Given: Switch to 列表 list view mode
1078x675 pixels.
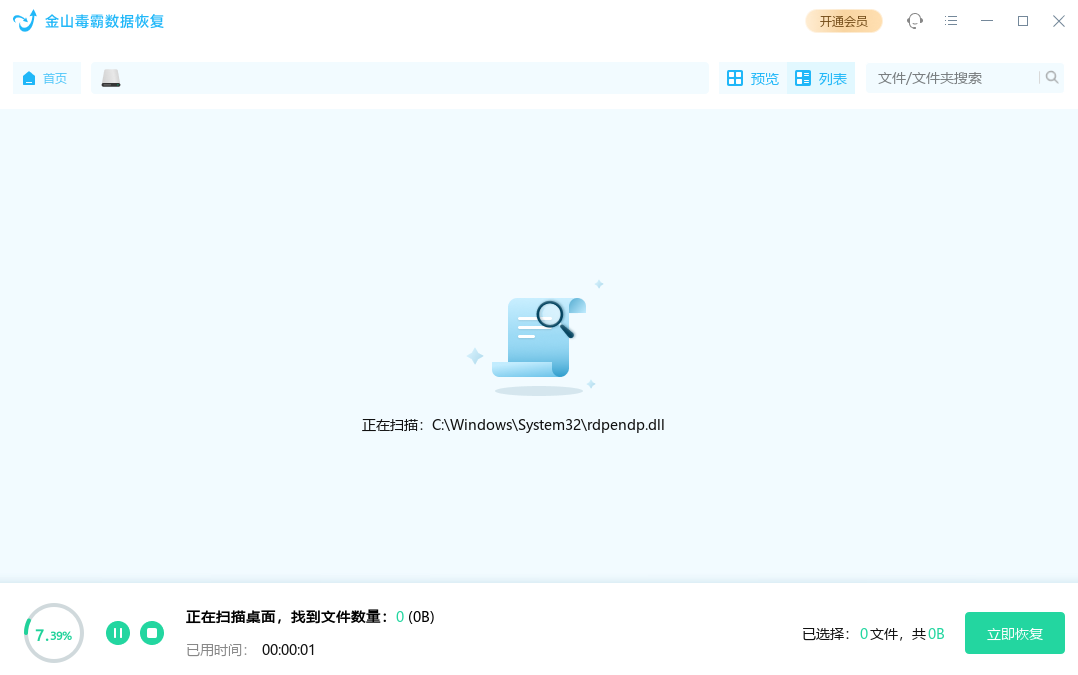Looking at the screenshot, I should pos(820,77).
